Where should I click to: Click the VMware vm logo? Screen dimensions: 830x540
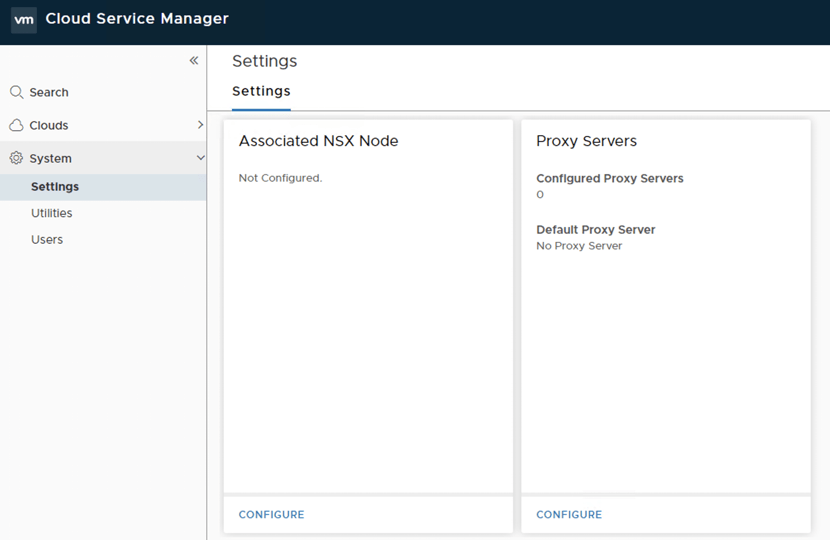pyautogui.click(x=23, y=20)
